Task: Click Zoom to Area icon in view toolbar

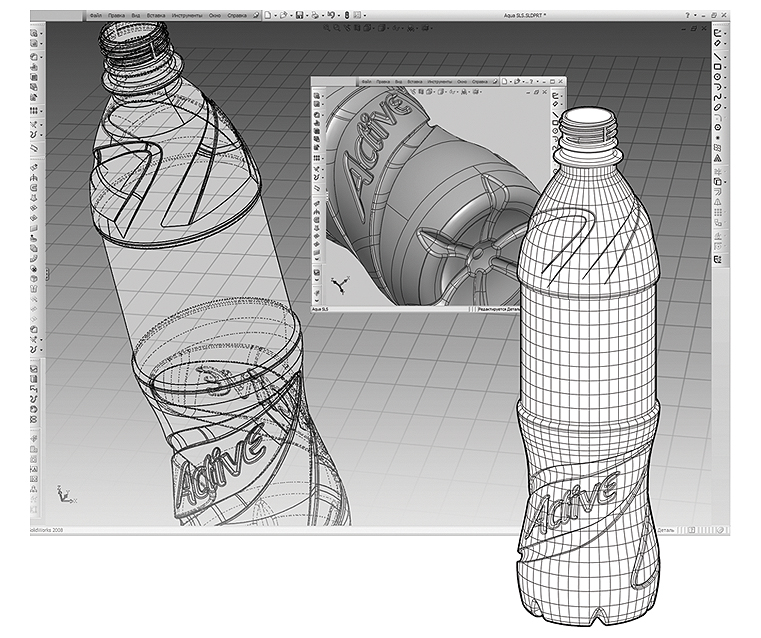Action: (x=336, y=28)
